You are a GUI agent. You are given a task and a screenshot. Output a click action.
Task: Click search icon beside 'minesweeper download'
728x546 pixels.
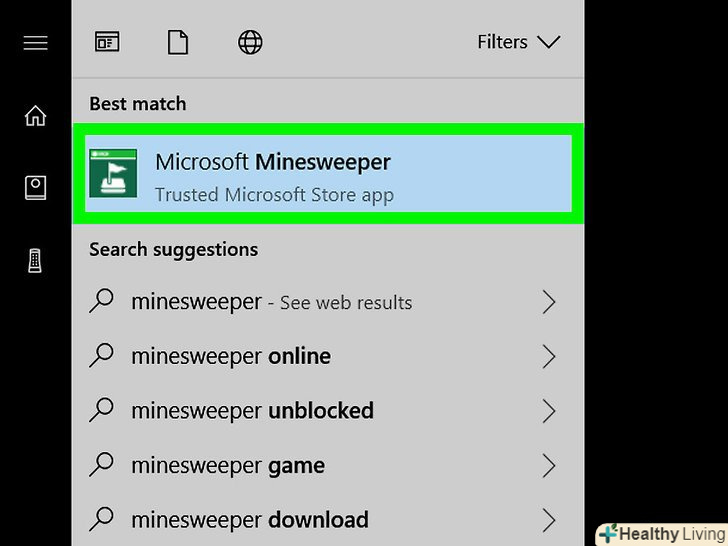(x=101, y=519)
